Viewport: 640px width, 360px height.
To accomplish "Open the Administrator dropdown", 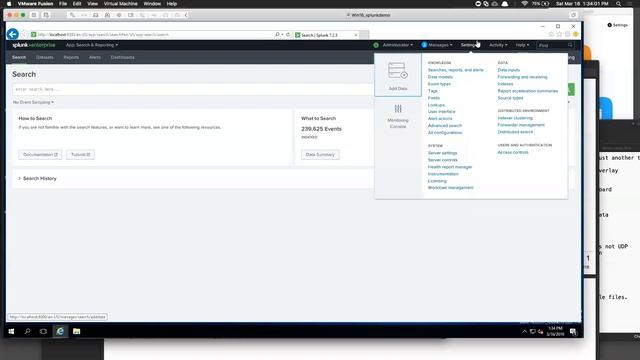I will click(x=398, y=45).
